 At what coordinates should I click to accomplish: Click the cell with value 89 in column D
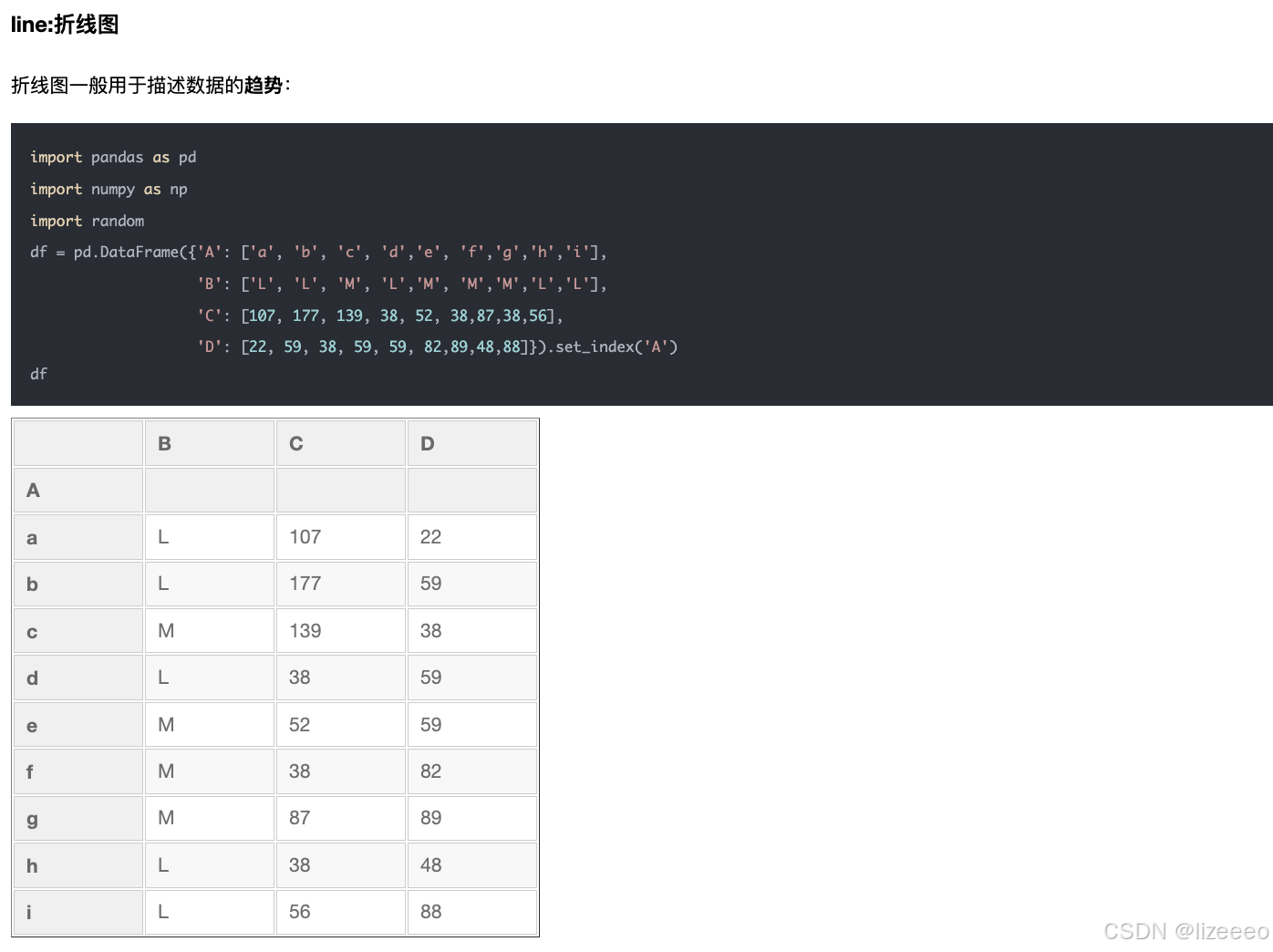[430, 818]
